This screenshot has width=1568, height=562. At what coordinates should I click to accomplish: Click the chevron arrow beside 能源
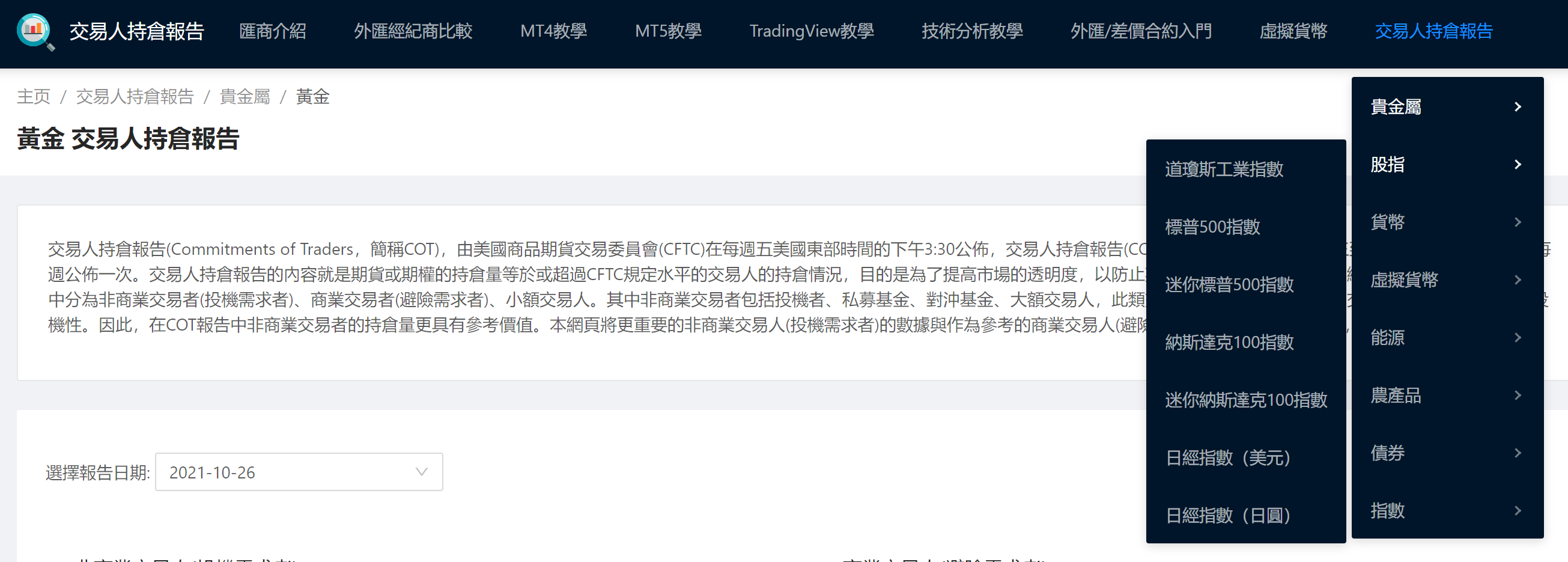[x=1518, y=337]
